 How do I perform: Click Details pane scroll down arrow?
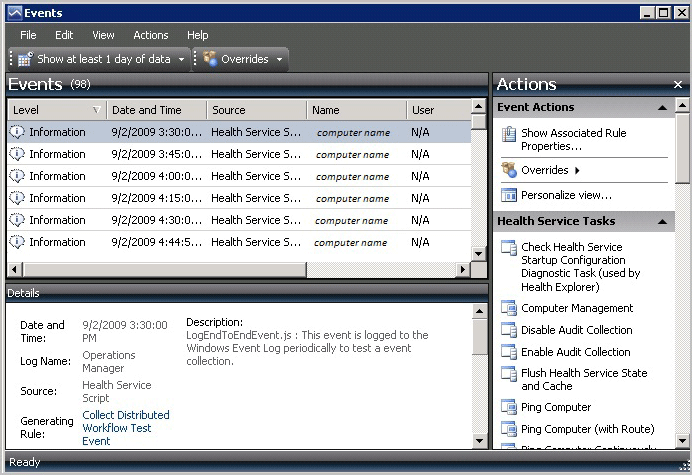point(480,441)
